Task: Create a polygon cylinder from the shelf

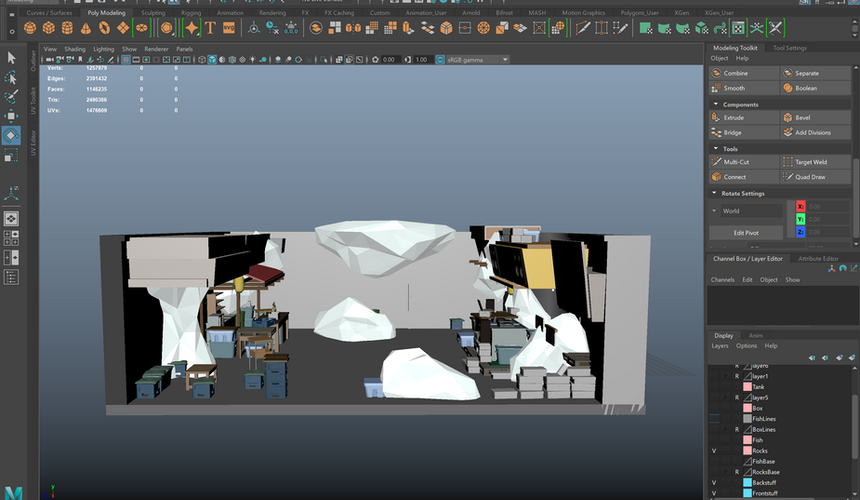Action: 67,27
